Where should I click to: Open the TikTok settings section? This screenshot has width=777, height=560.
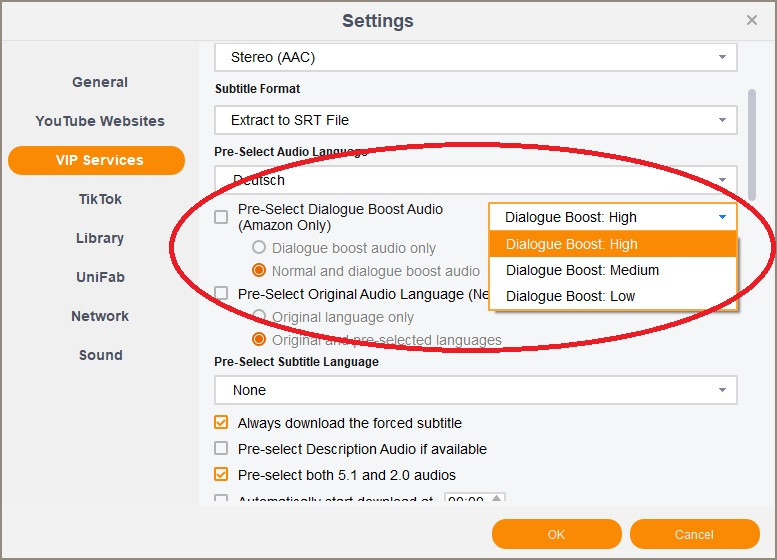[x=100, y=199]
